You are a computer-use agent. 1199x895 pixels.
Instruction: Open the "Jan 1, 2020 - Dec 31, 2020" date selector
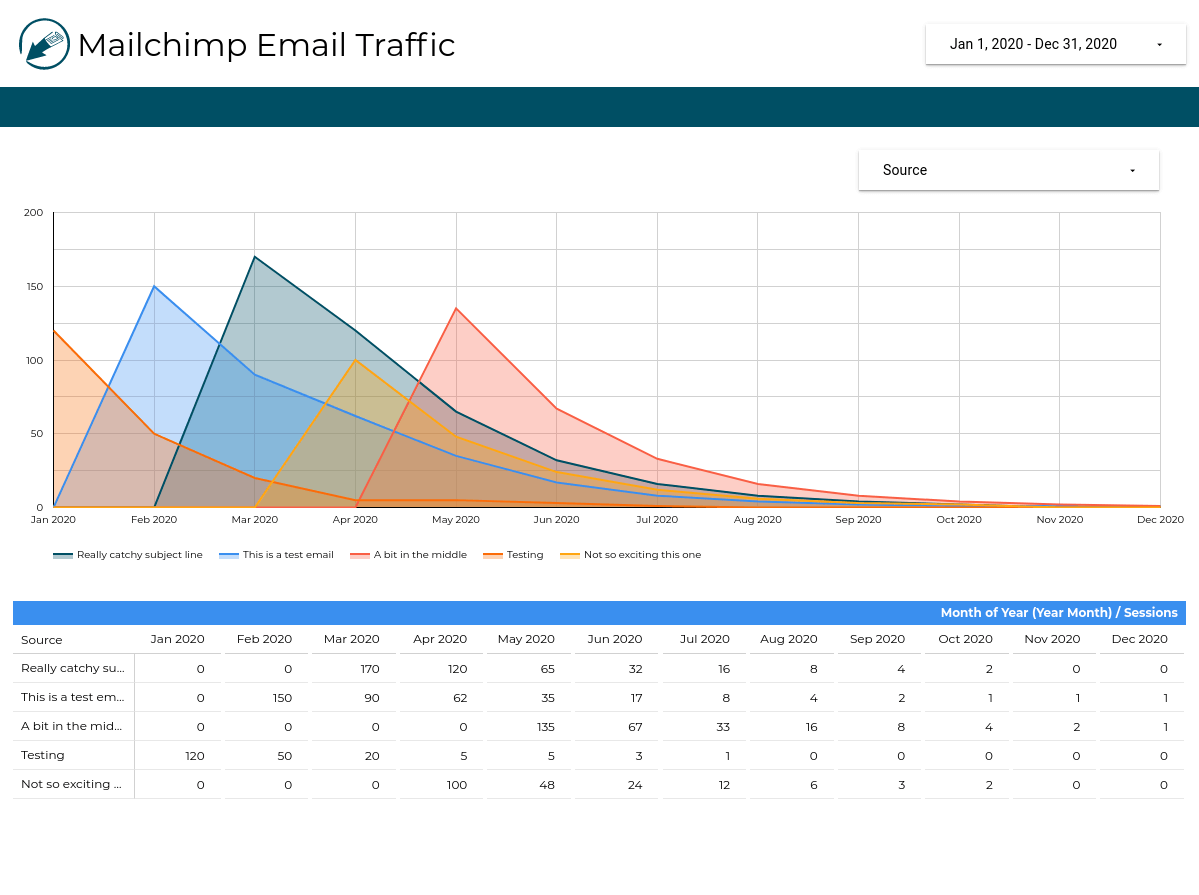point(1033,44)
